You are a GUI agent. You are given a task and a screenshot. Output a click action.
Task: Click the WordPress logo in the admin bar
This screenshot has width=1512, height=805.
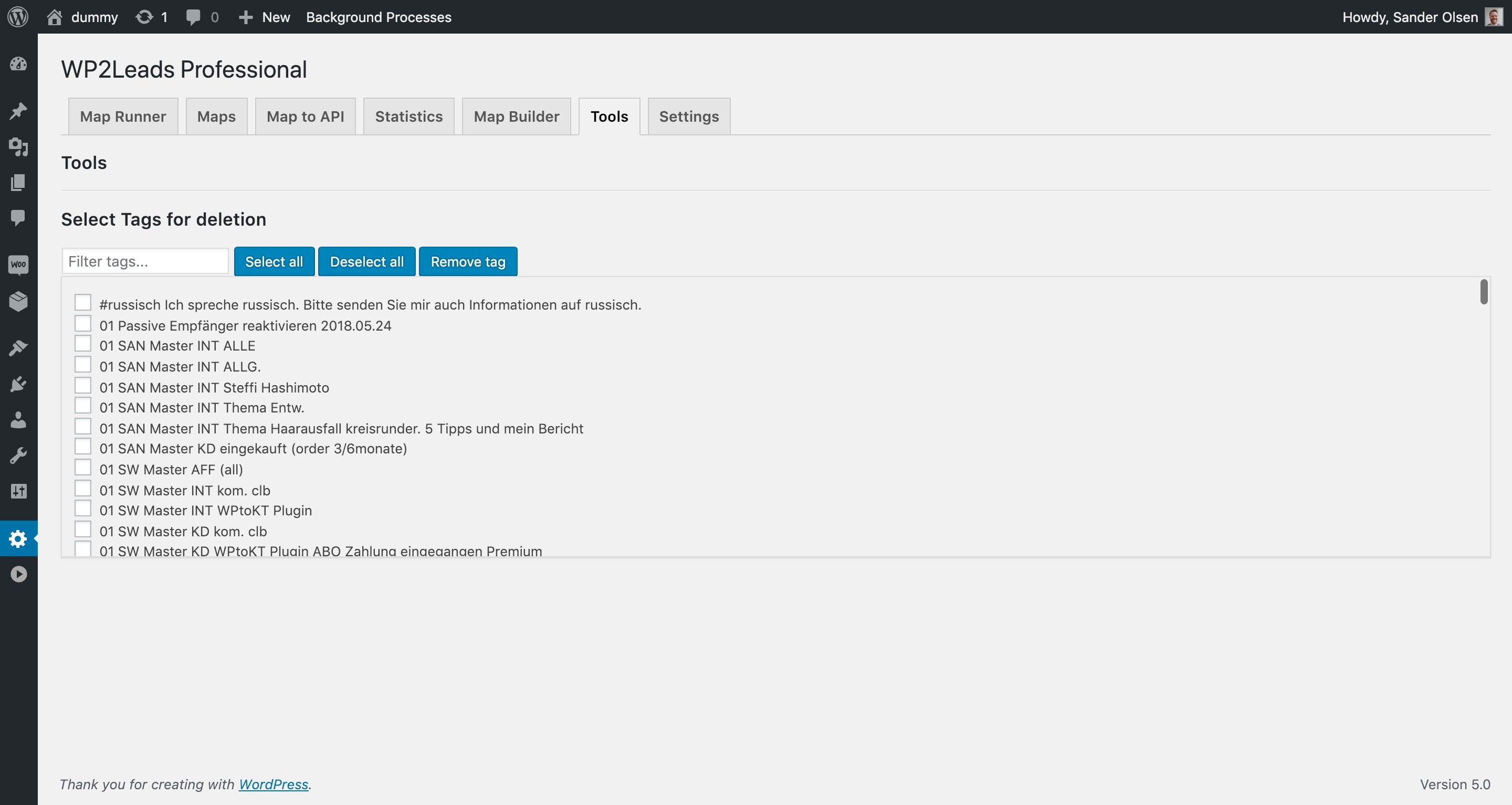pyautogui.click(x=18, y=16)
